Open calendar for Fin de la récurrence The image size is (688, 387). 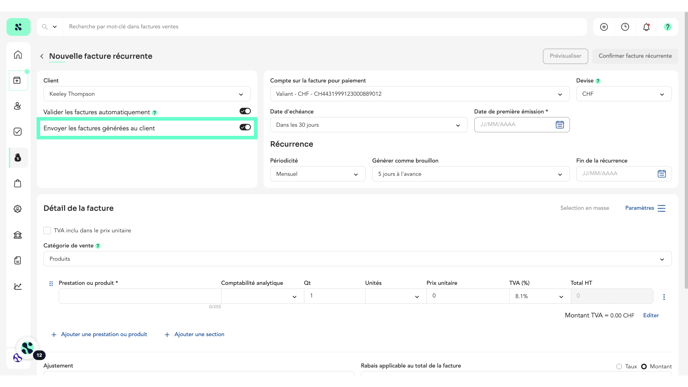tap(662, 174)
